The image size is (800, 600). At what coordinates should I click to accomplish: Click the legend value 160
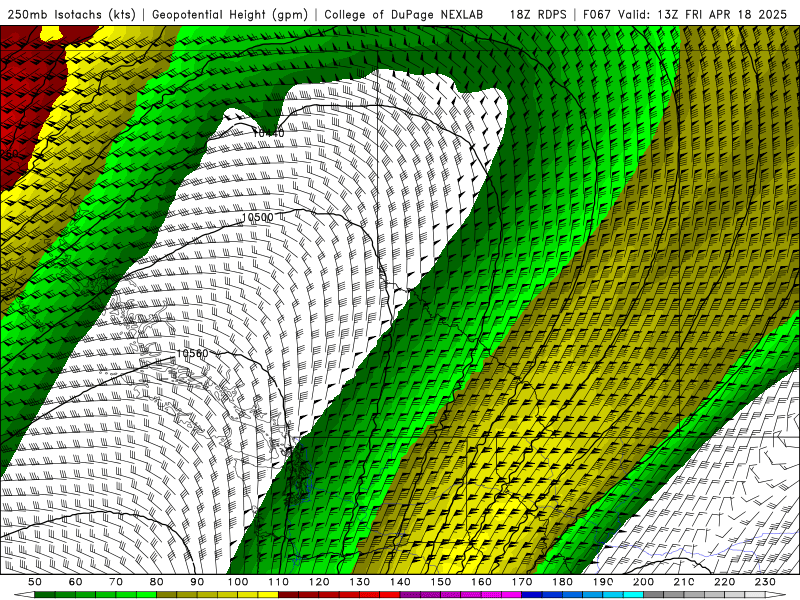click(x=481, y=582)
